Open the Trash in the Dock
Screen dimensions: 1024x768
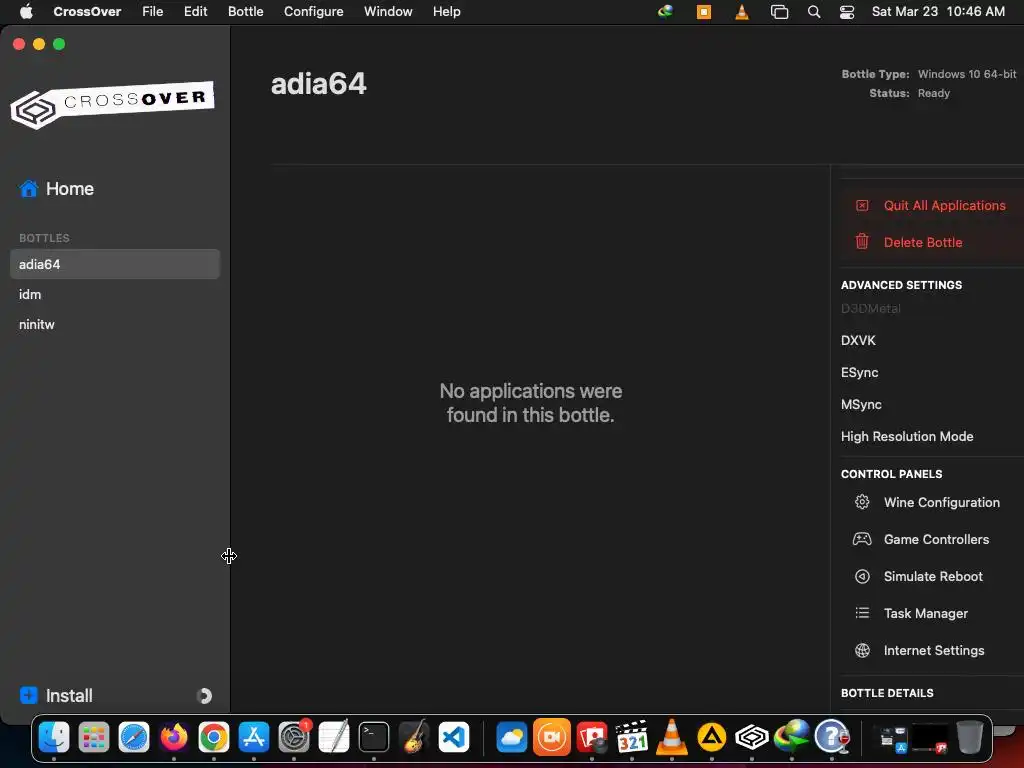(x=970, y=738)
